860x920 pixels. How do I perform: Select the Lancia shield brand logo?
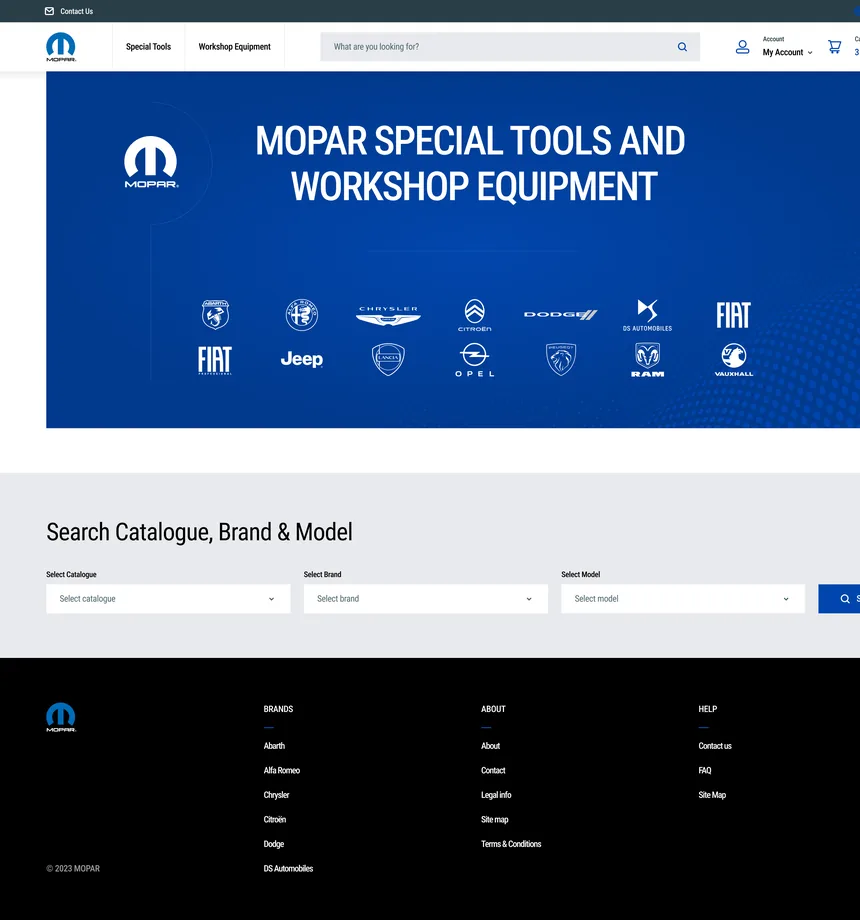click(x=388, y=359)
